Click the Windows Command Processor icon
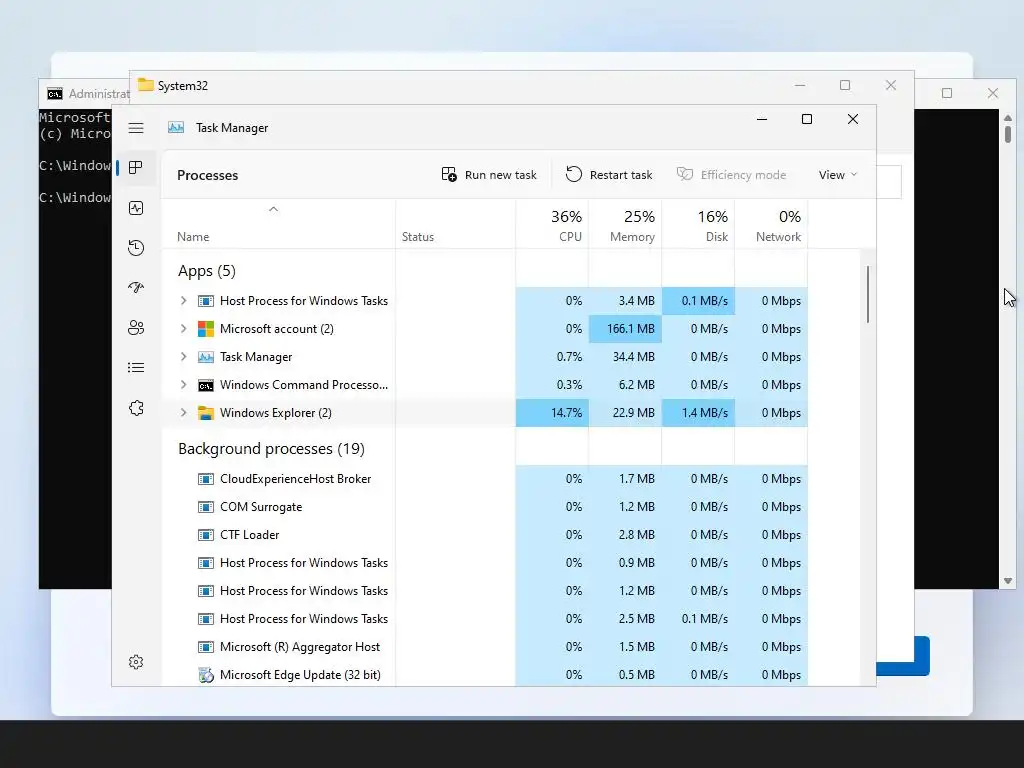The height and width of the screenshot is (768, 1024). pos(206,385)
